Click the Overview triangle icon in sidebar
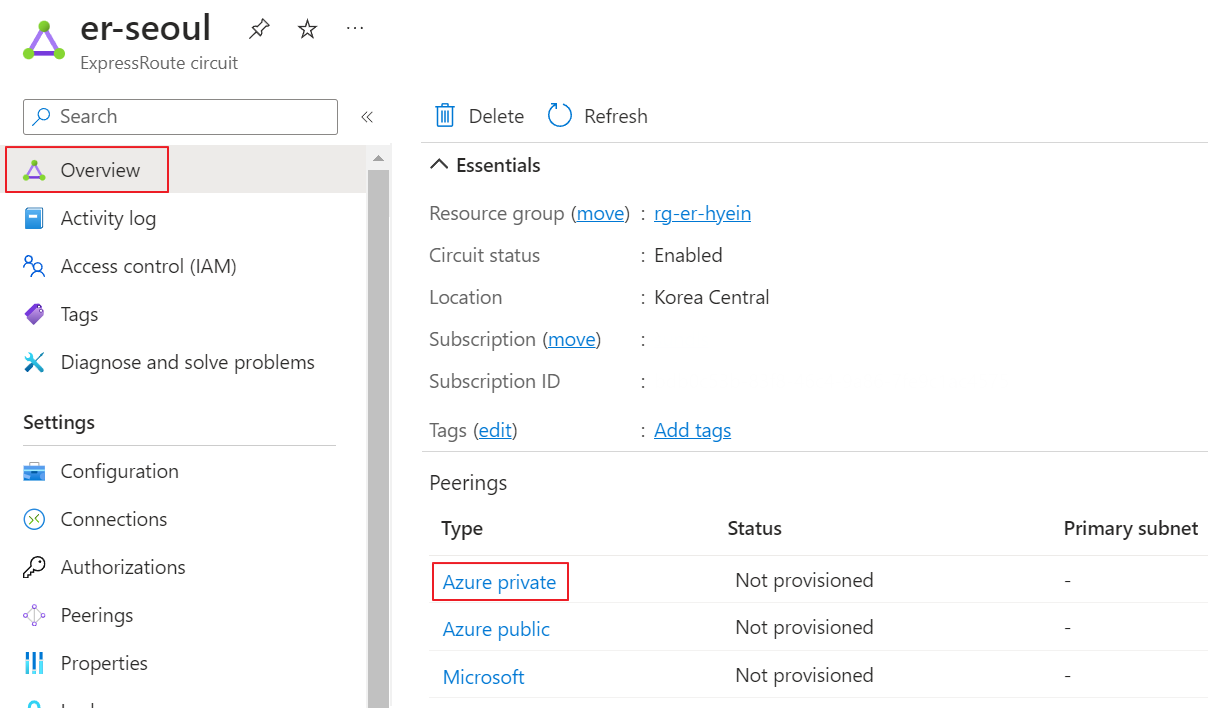 click(x=35, y=170)
